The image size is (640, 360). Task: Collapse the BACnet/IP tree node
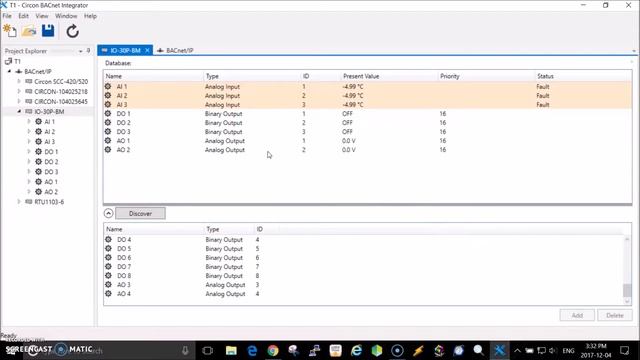click(9, 71)
